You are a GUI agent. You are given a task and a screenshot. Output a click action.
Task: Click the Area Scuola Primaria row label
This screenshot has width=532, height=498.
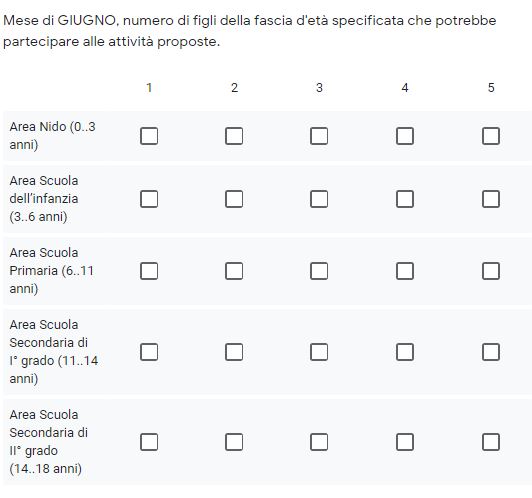click(x=52, y=271)
